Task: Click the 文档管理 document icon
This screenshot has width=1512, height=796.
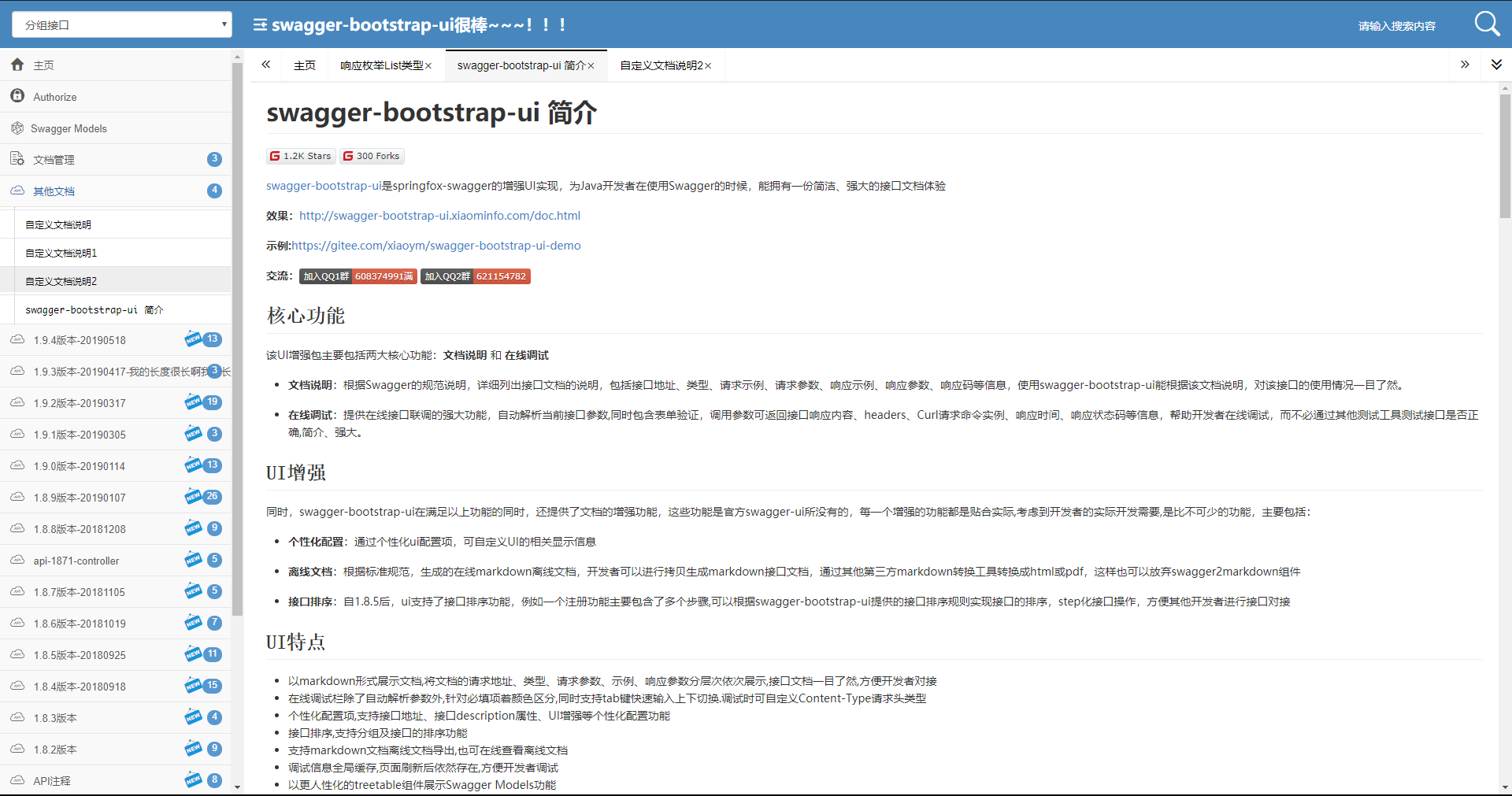Action: (x=17, y=159)
